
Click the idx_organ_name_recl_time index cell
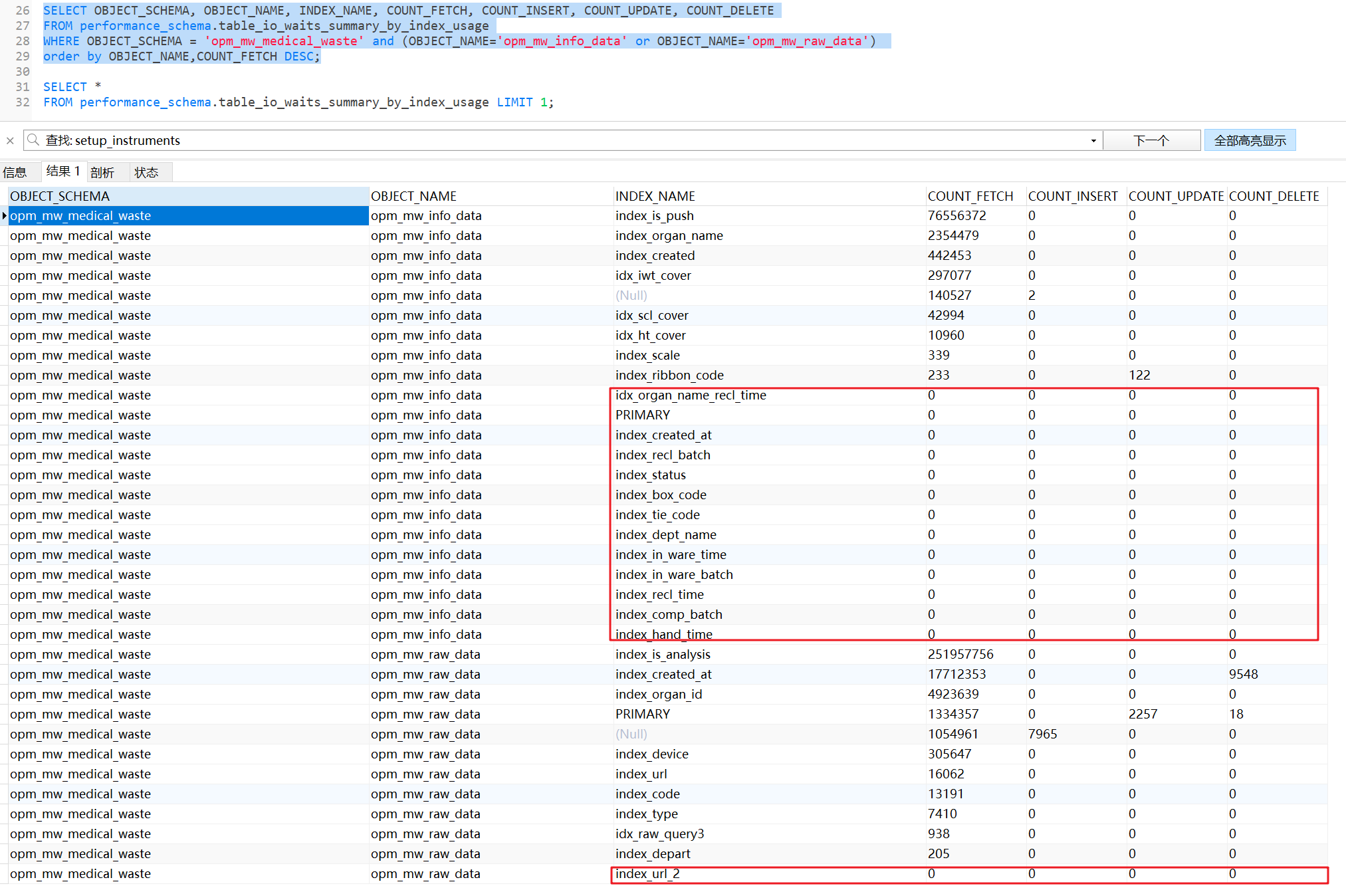pos(691,395)
